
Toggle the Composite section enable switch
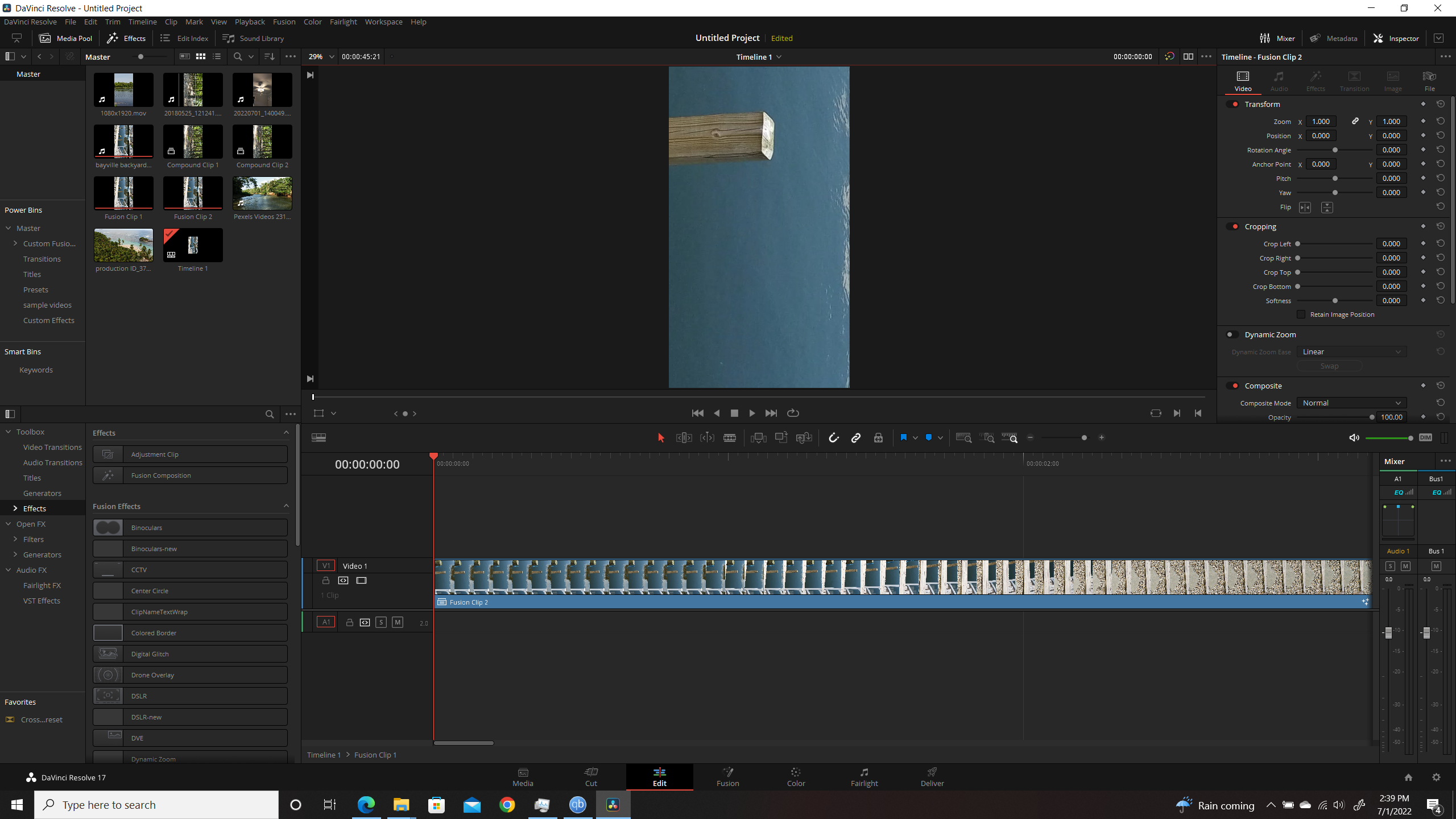(1232, 386)
